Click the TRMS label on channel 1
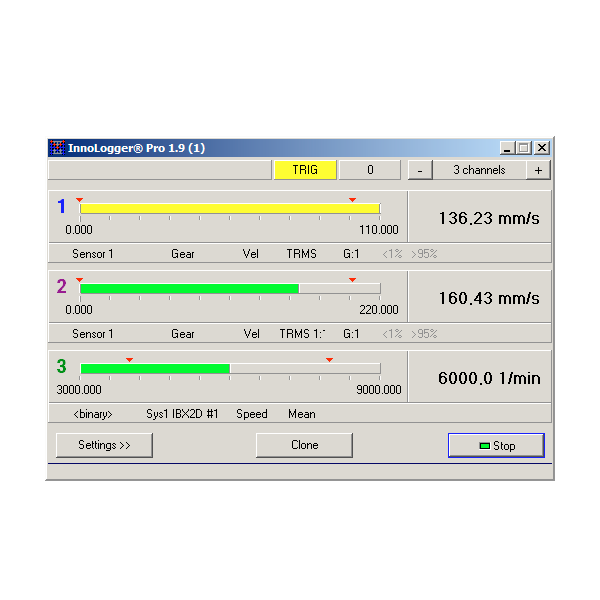Viewport: 600px width, 600px height. [x=301, y=254]
